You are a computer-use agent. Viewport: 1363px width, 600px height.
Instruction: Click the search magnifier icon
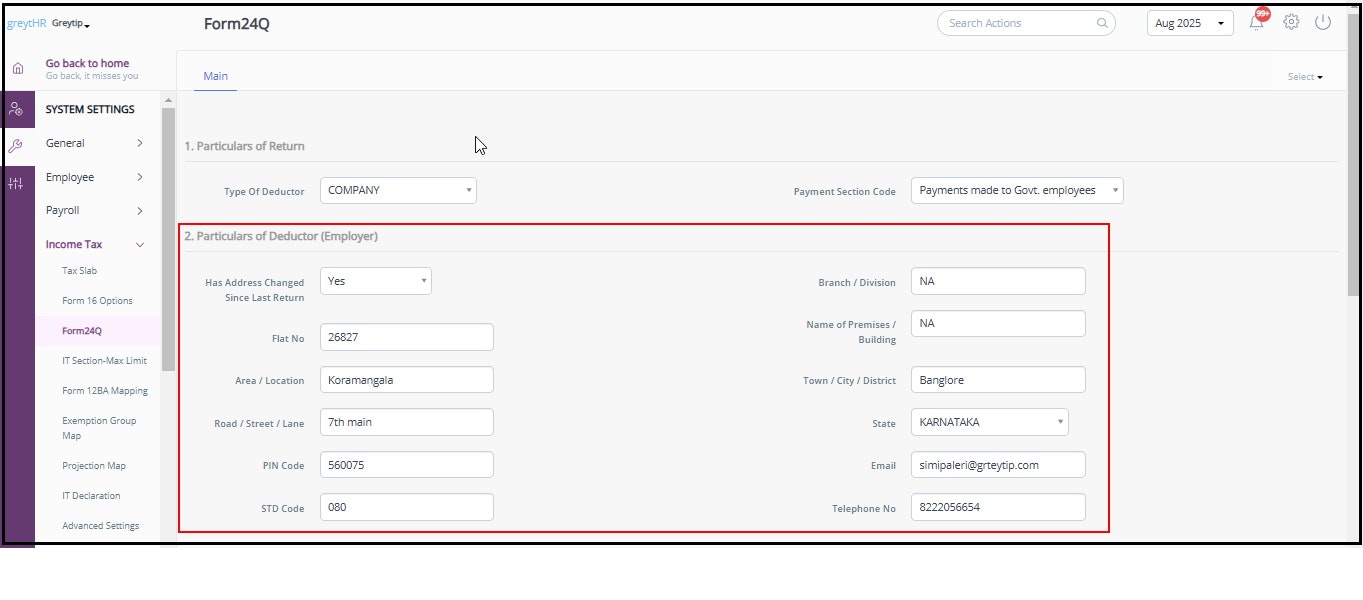tap(1102, 23)
